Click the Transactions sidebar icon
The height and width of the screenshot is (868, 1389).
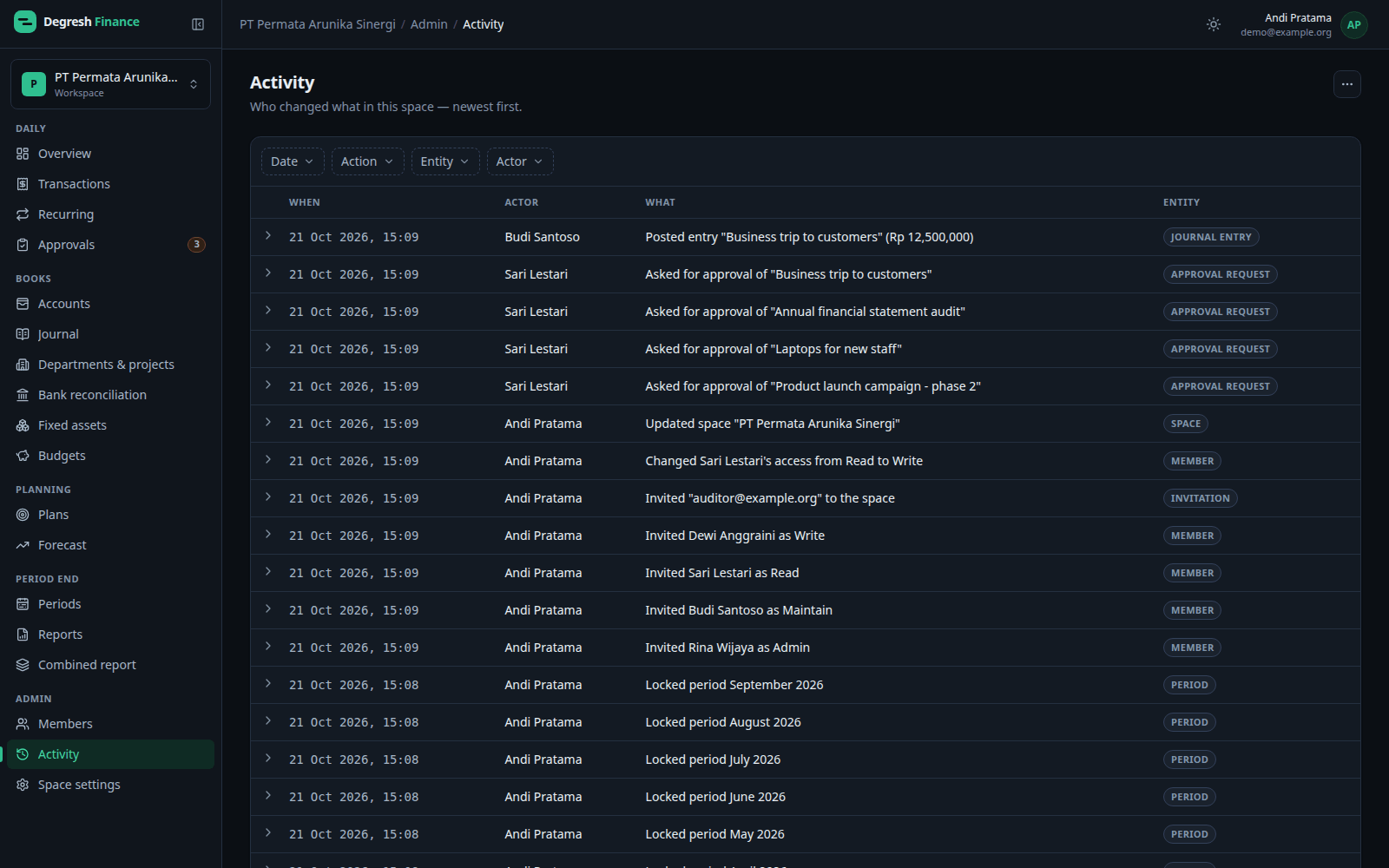click(x=23, y=184)
